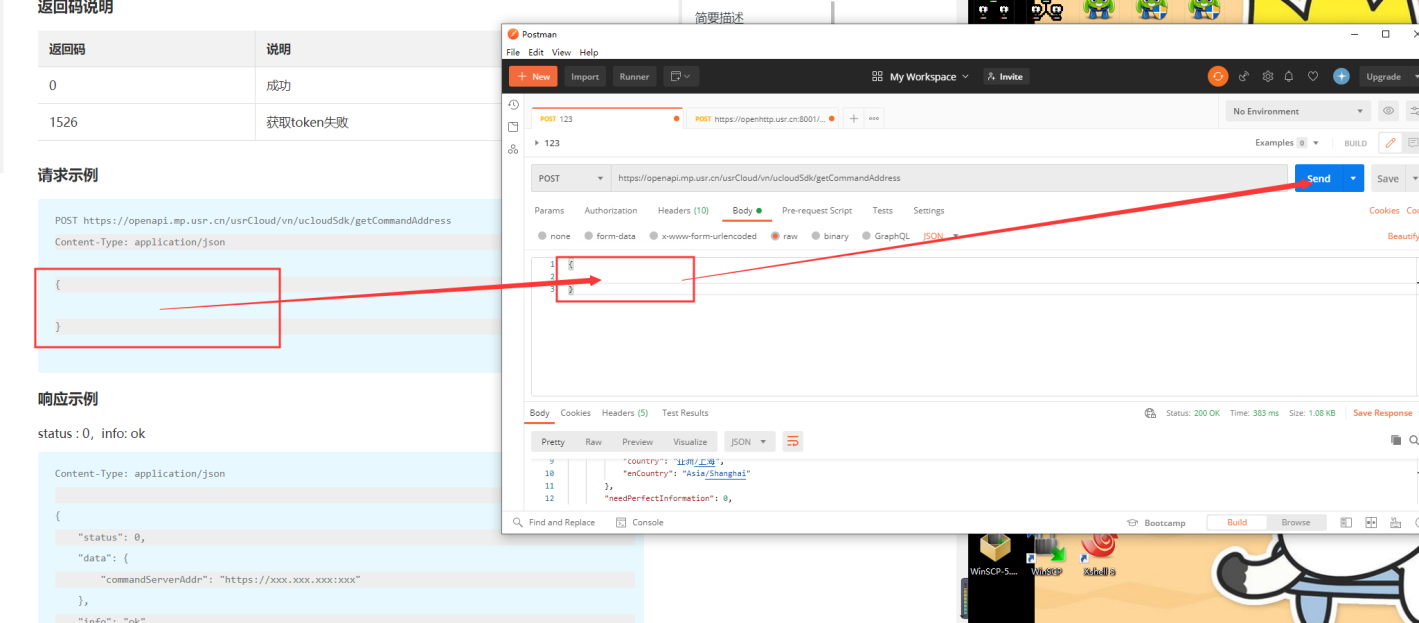Click the Save Response link
The height and width of the screenshot is (623, 1419).
1382,412
